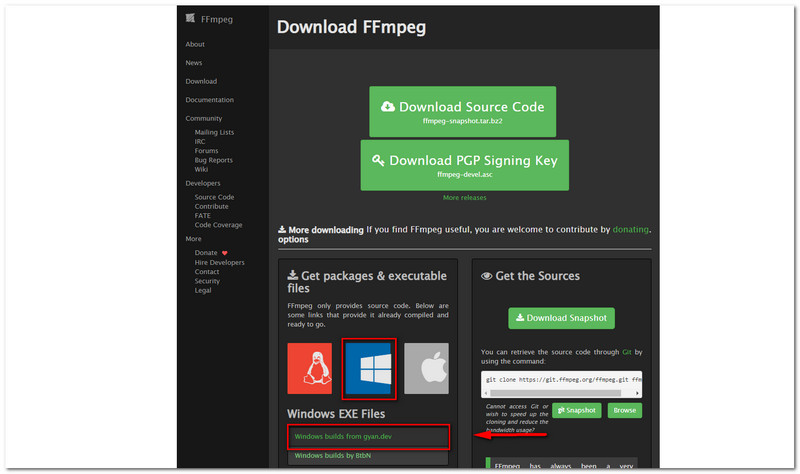800x474 pixels.
Task: Open the Git link in sources text
Action: click(627, 352)
